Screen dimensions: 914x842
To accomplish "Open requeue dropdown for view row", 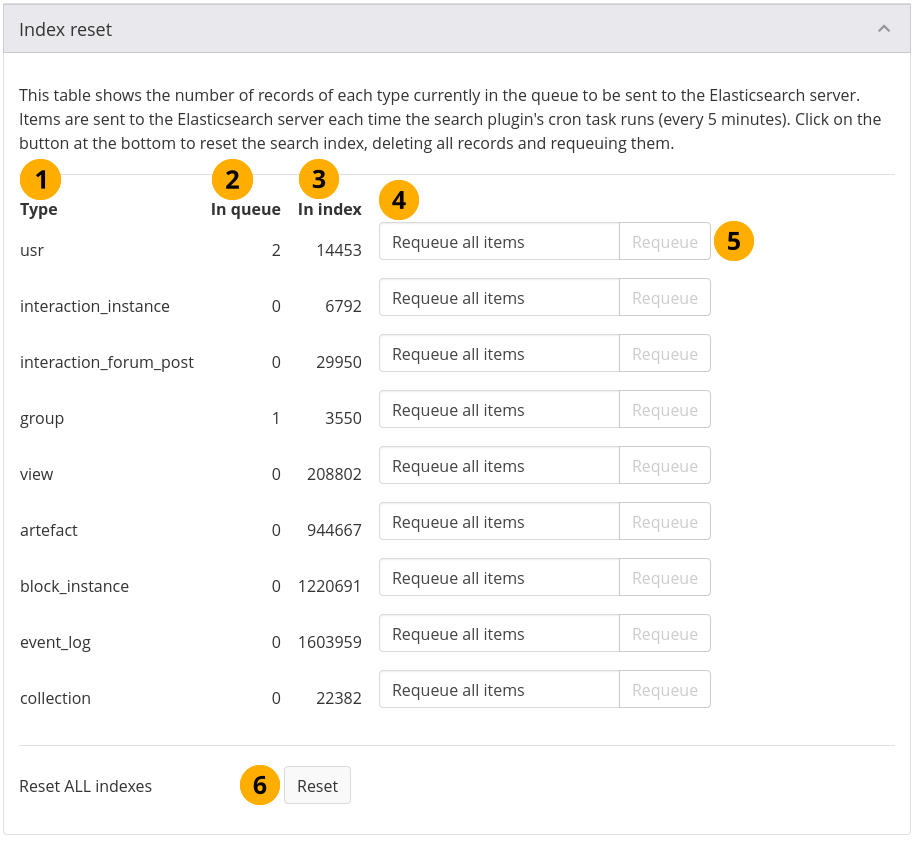I will pyautogui.click(x=499, y=466).
